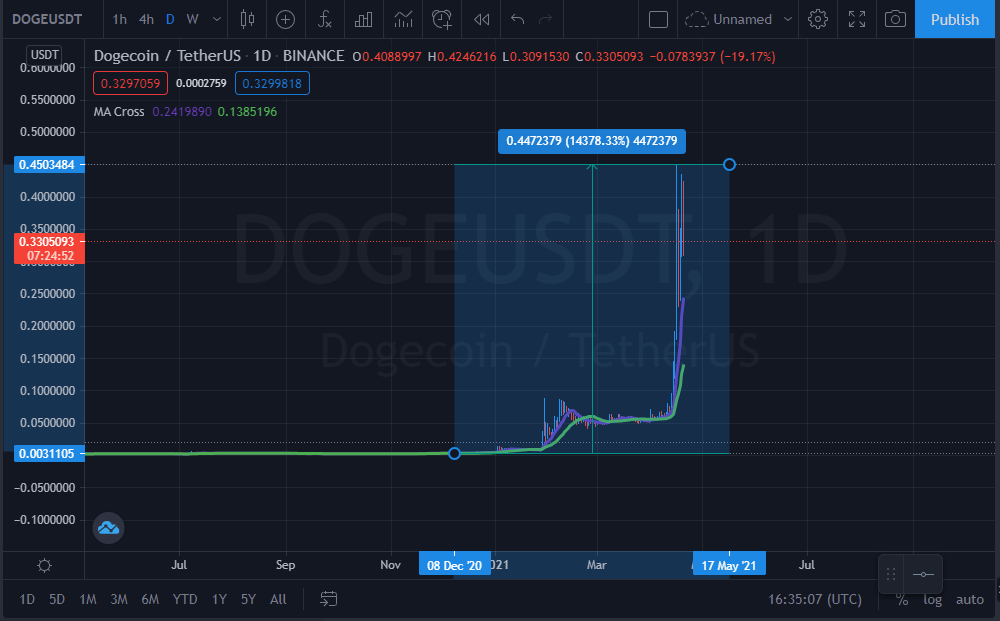
Task: Click the green MA value 0.1385196
Action: click(x=247, y=112)
